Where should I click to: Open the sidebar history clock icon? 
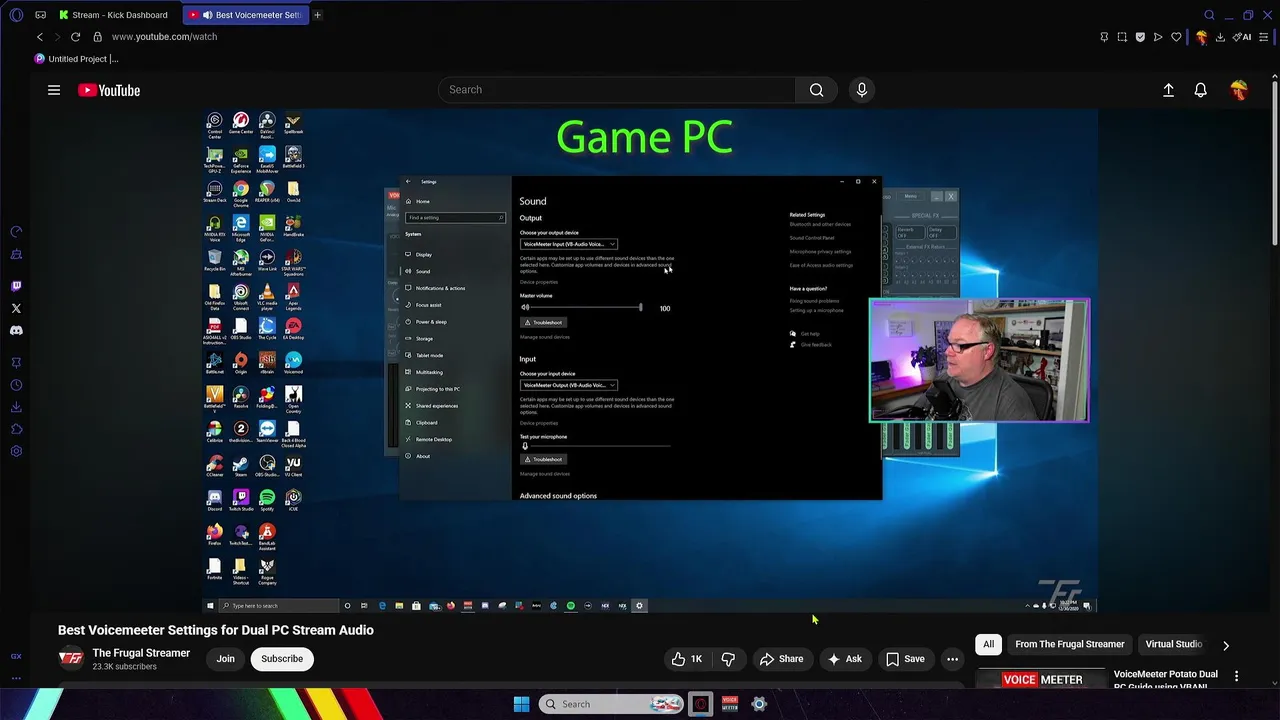point(16,385)
